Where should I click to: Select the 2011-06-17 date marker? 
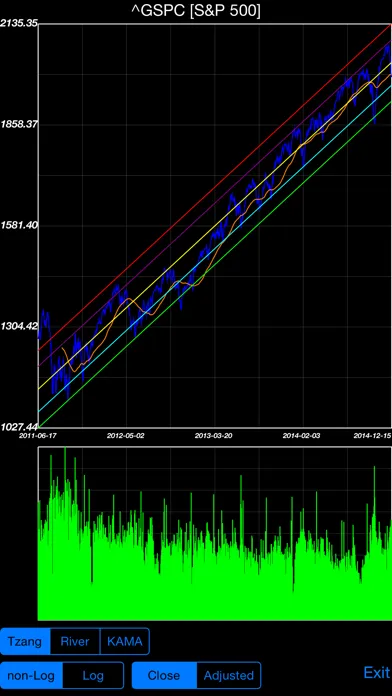[38, 436]
